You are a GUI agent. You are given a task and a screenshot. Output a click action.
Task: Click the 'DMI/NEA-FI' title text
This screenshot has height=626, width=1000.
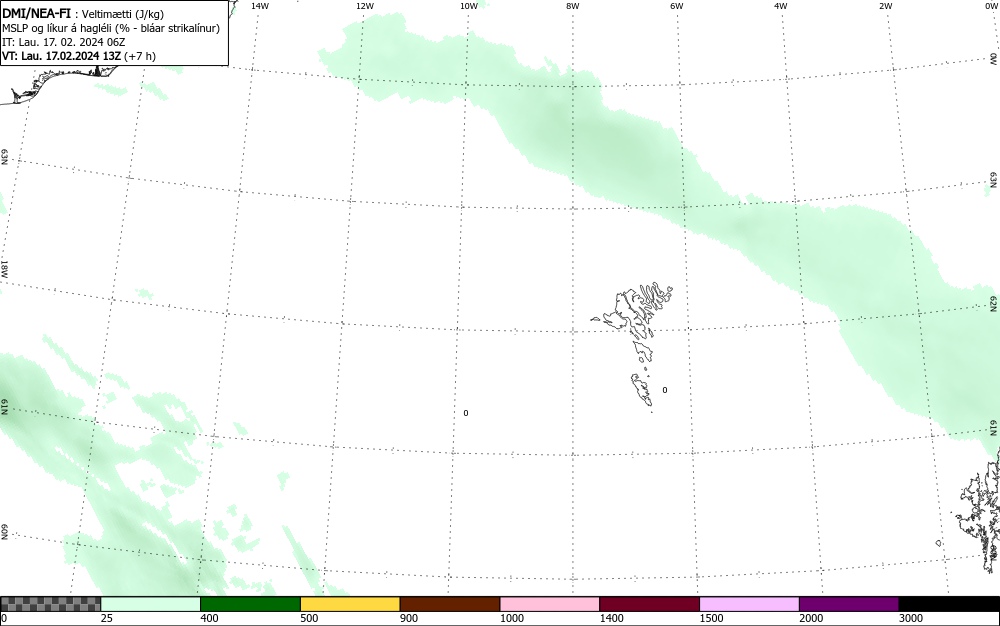[x=36, y=13]
